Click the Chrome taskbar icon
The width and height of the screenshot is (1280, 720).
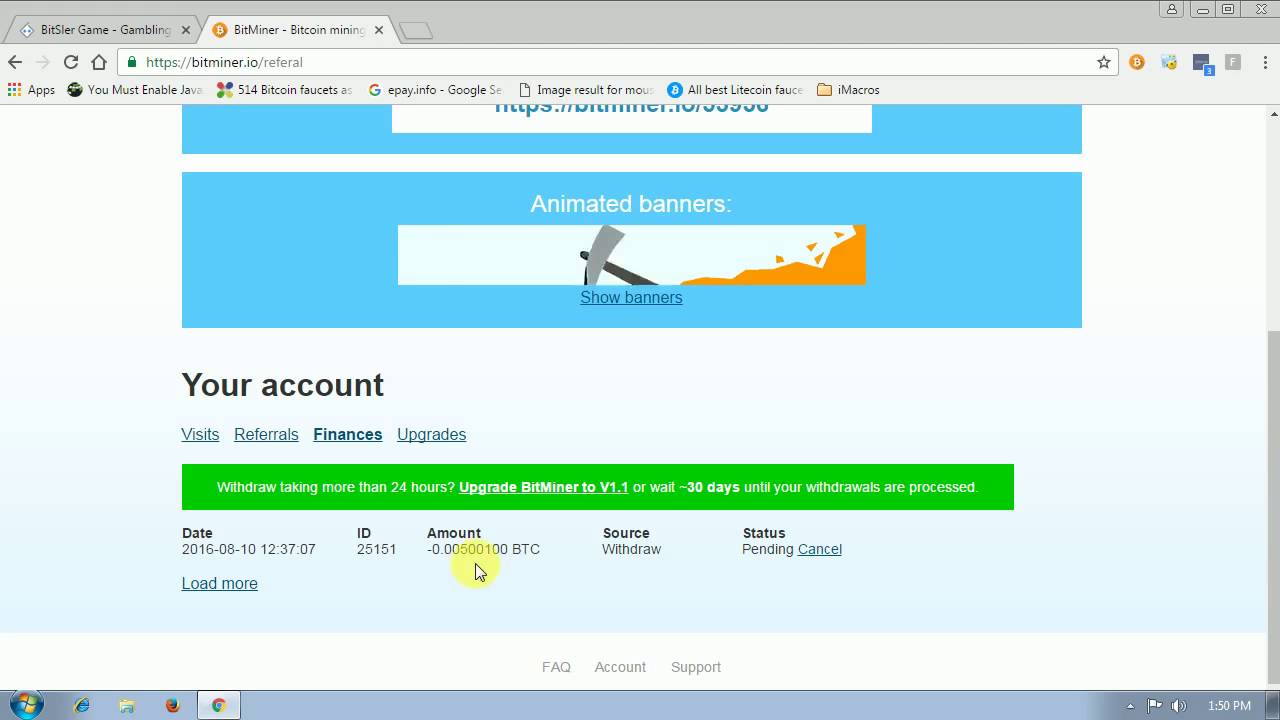click(218, 705)
